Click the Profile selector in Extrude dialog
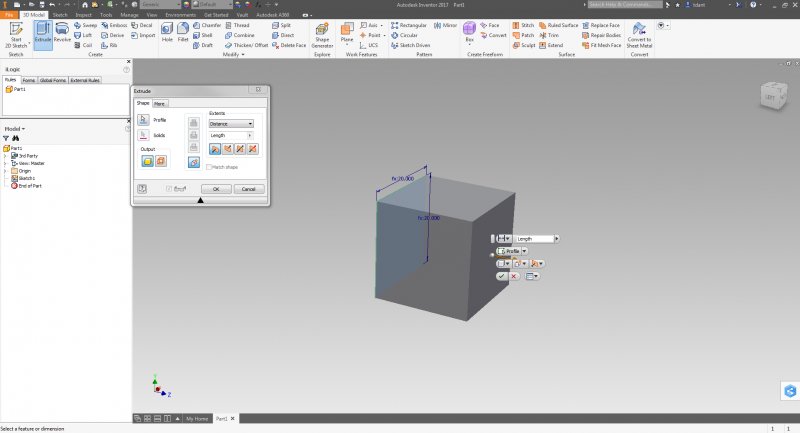This screenshot has width=800, height=433. pyautogui.click(x=143, y=120)
